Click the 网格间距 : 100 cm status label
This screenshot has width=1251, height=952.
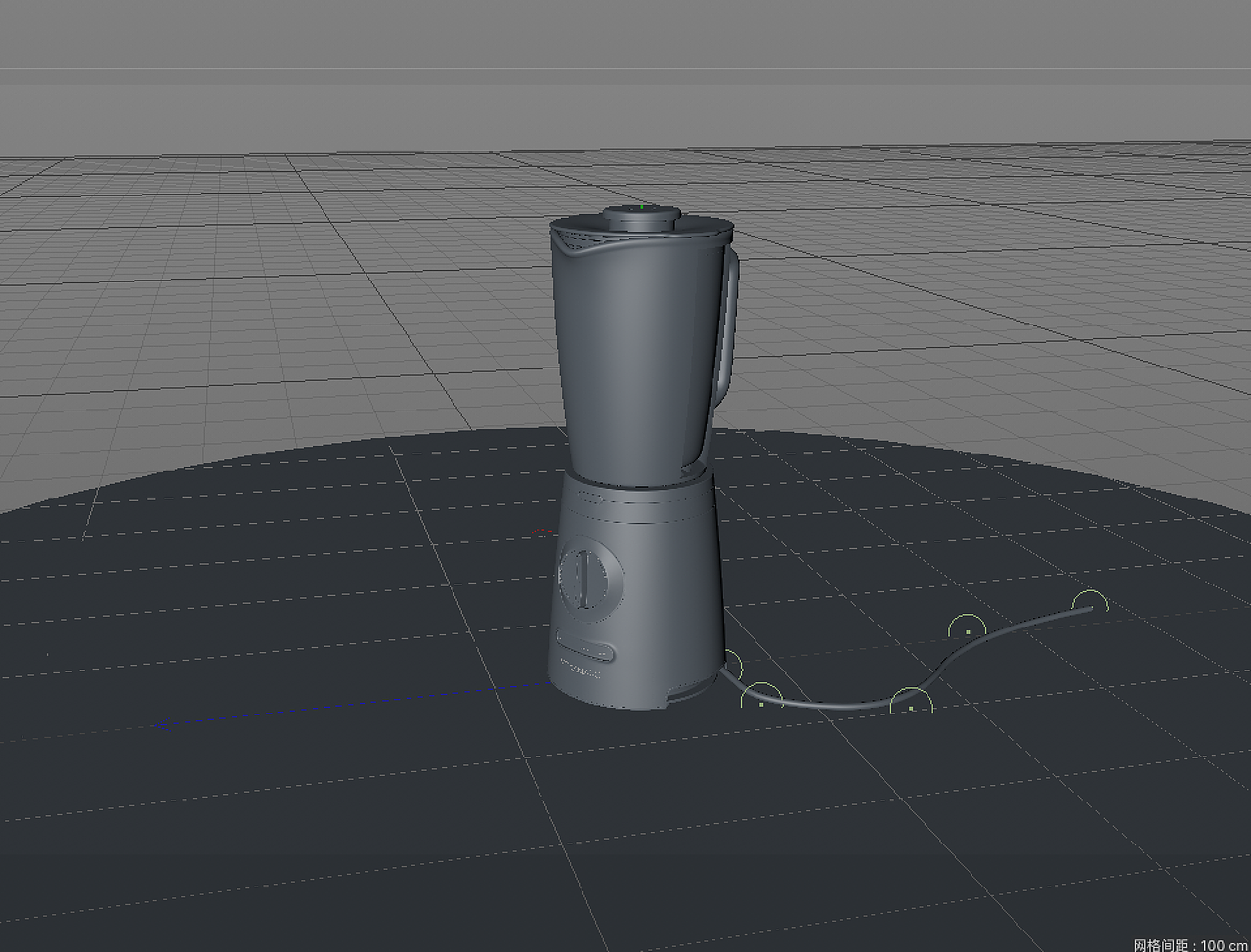1187,944
